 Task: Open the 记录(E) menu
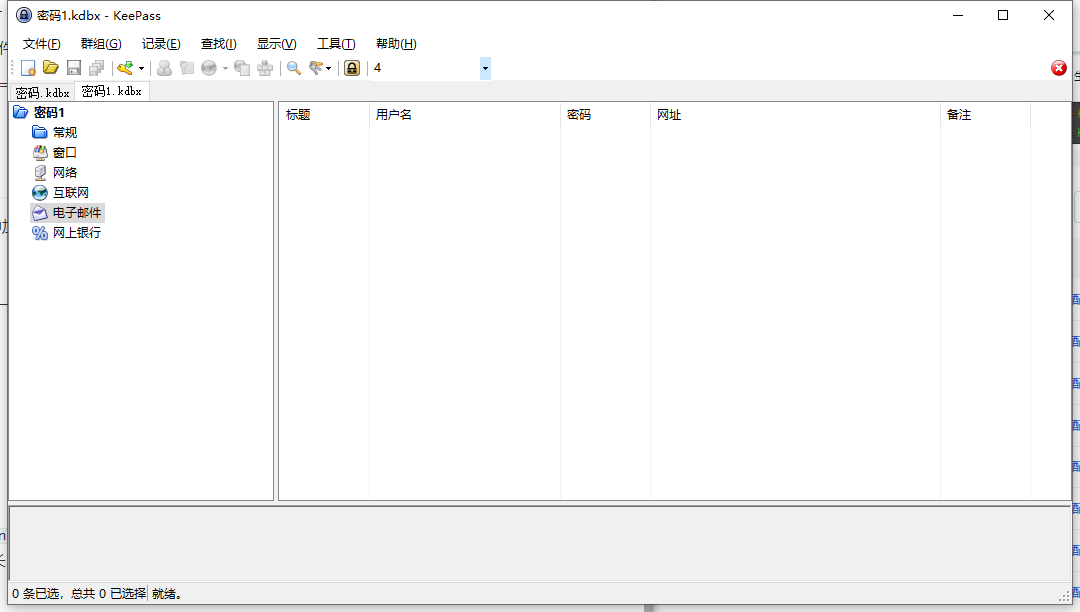[161, 44]
